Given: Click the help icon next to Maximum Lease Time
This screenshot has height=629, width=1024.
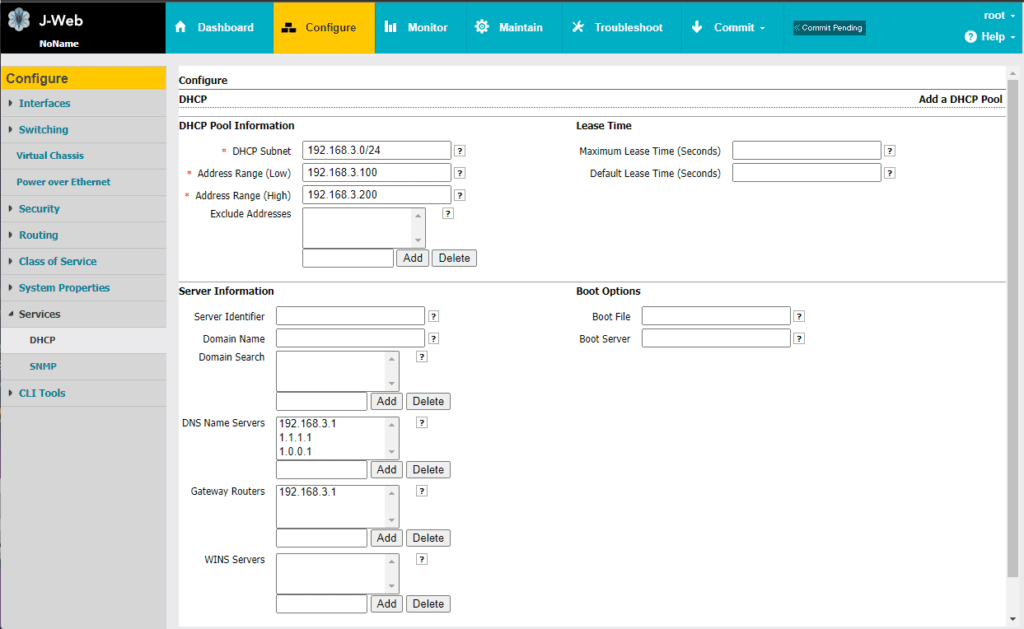Looking at the screenshot, I should point(889,151).
